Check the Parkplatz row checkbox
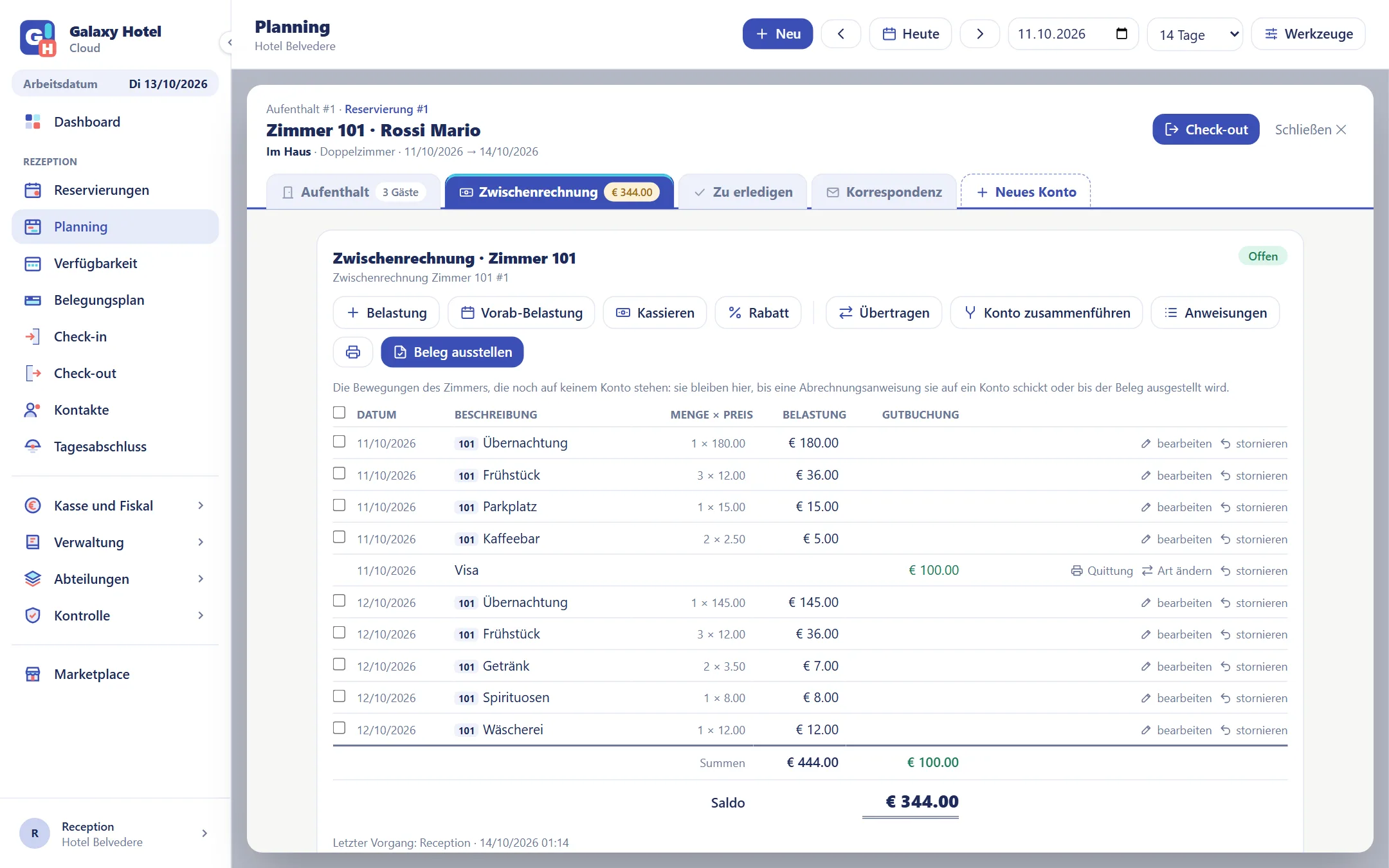1389x868 pixels. (339, 505)
